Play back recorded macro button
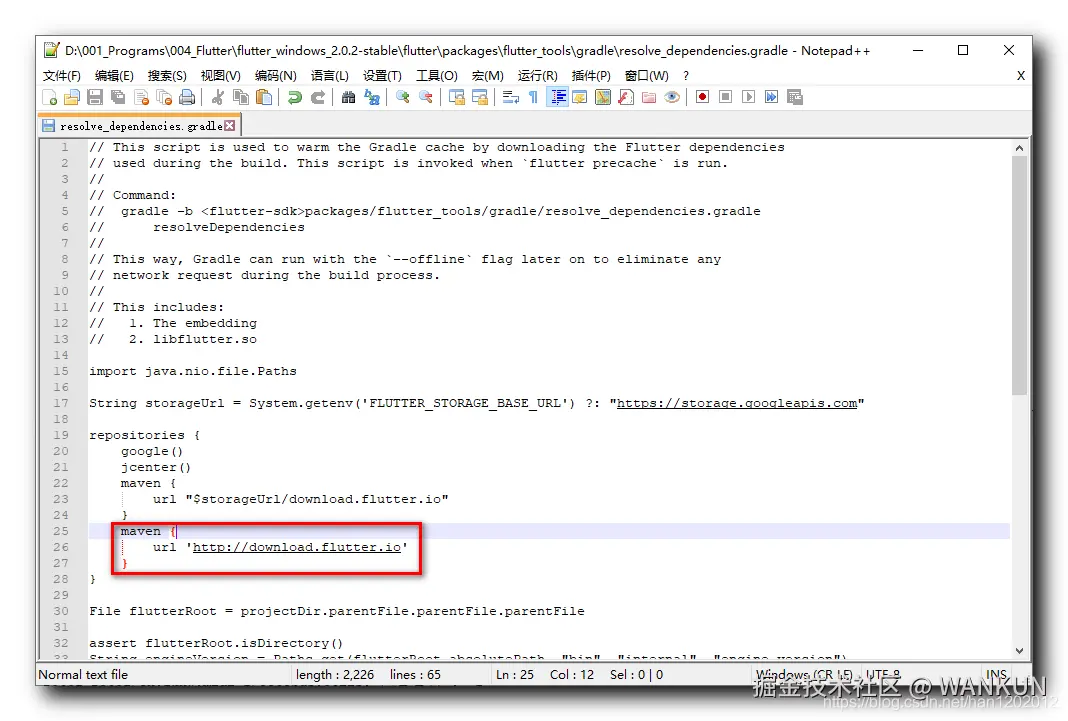This screenshot has width=1068, height=721. pos(749,97)
